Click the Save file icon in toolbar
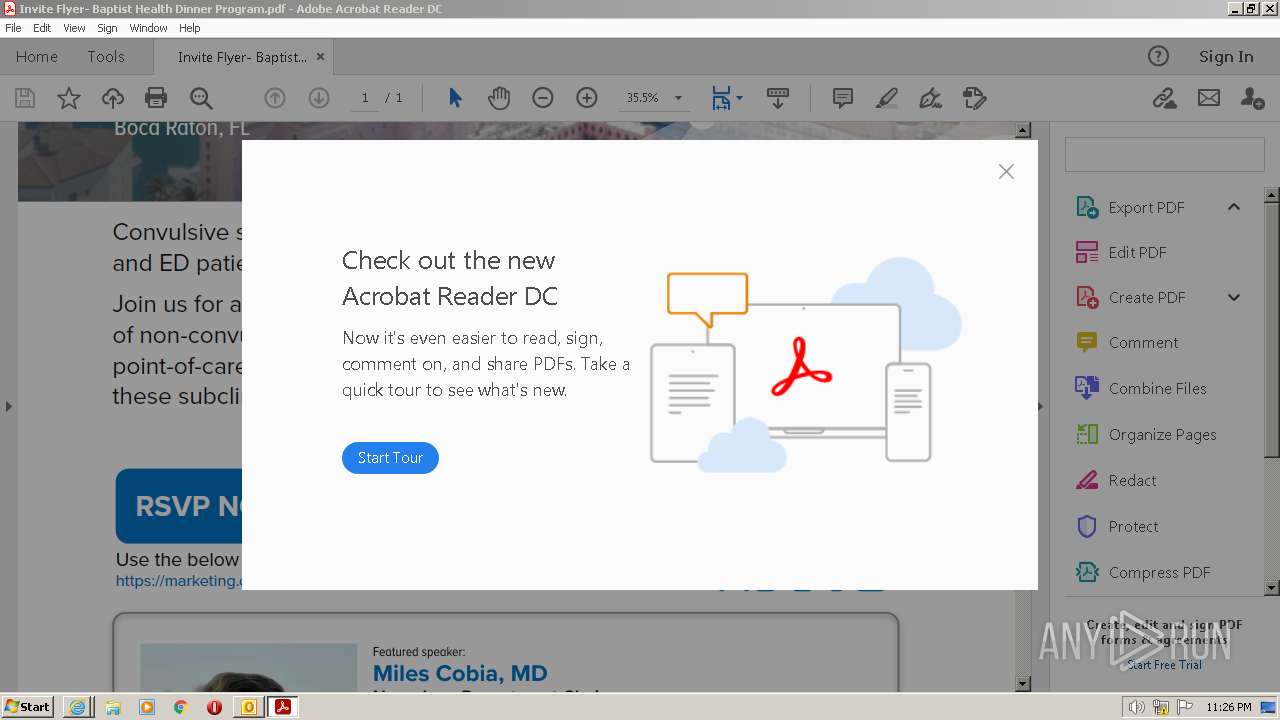Screen dimensions: 1280x720 pyautogui.click(x=25, y=98)
